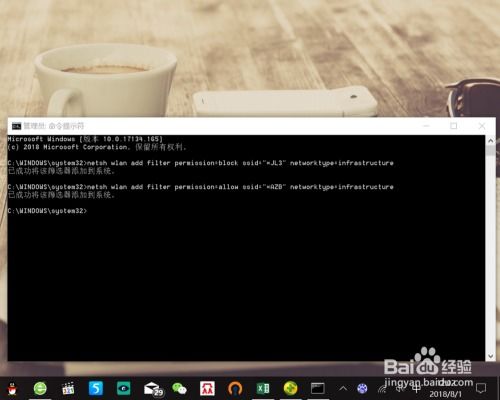This screenshot has width=500, height=400.
Task: Click the 2018/8/1 date clock
Action: (x=445, y=394)
